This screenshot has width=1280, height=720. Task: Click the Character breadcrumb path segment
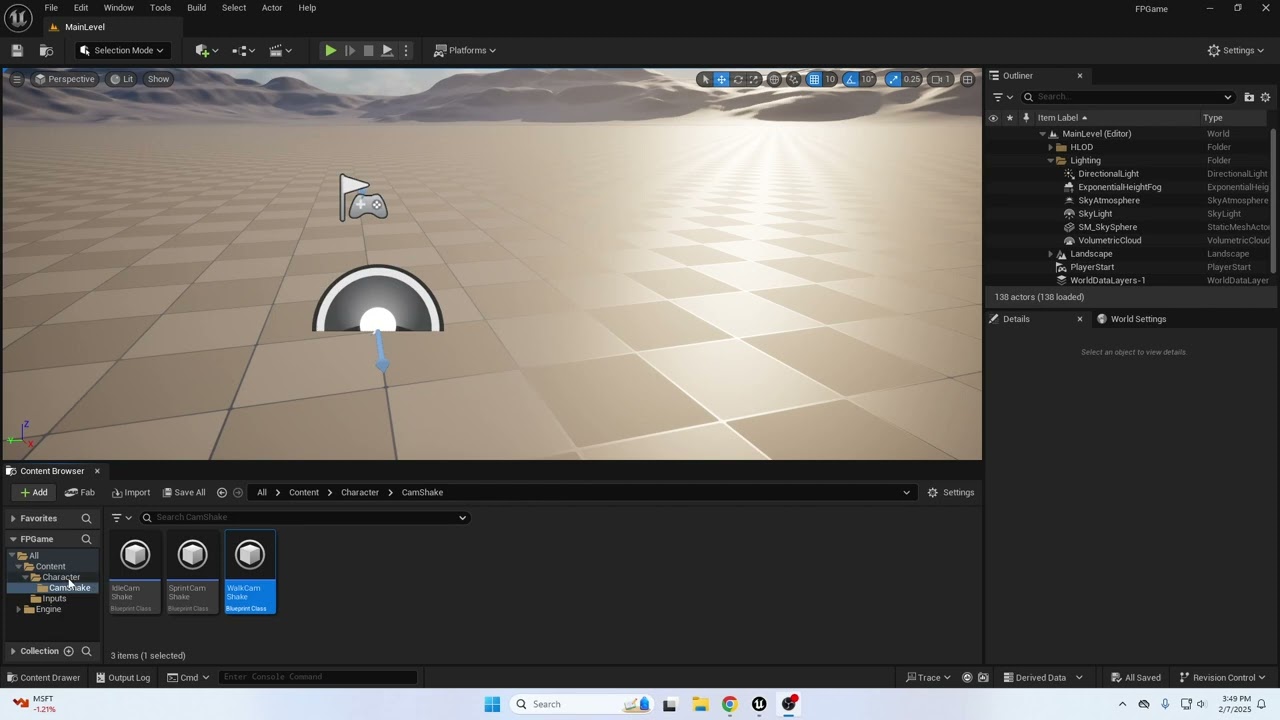click(360, 492)
